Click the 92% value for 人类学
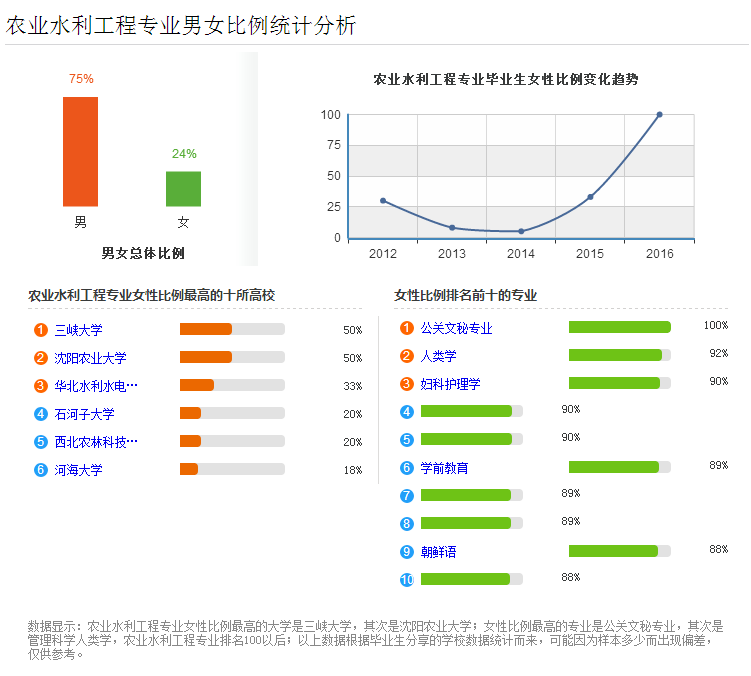This screenshot has width=751, height=676. (718, 354)
